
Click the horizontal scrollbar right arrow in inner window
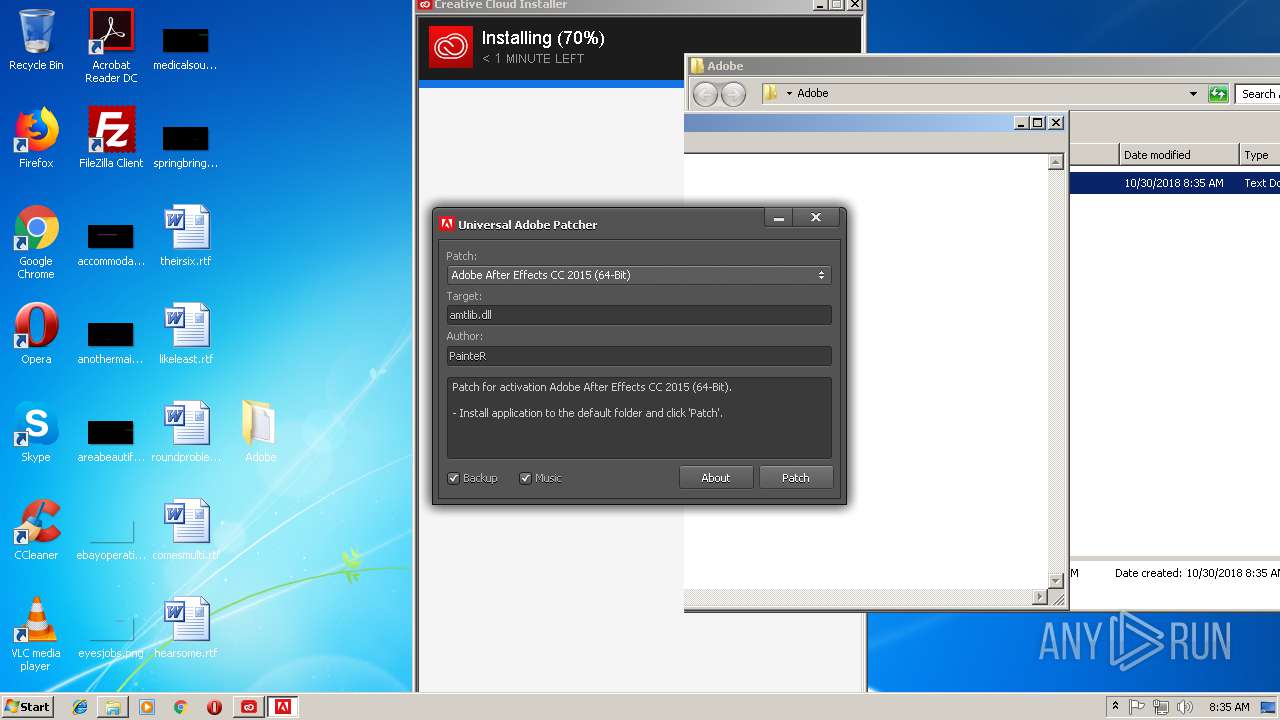(1039, 597)
